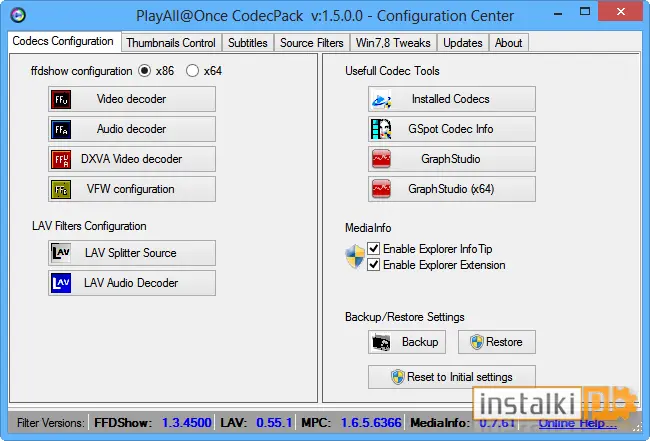Viewport: 650px width, 441px height.
Task: Click the FFDShow version 1.3.4500 value
Action: pyautogui.click(x=187, y=423)
